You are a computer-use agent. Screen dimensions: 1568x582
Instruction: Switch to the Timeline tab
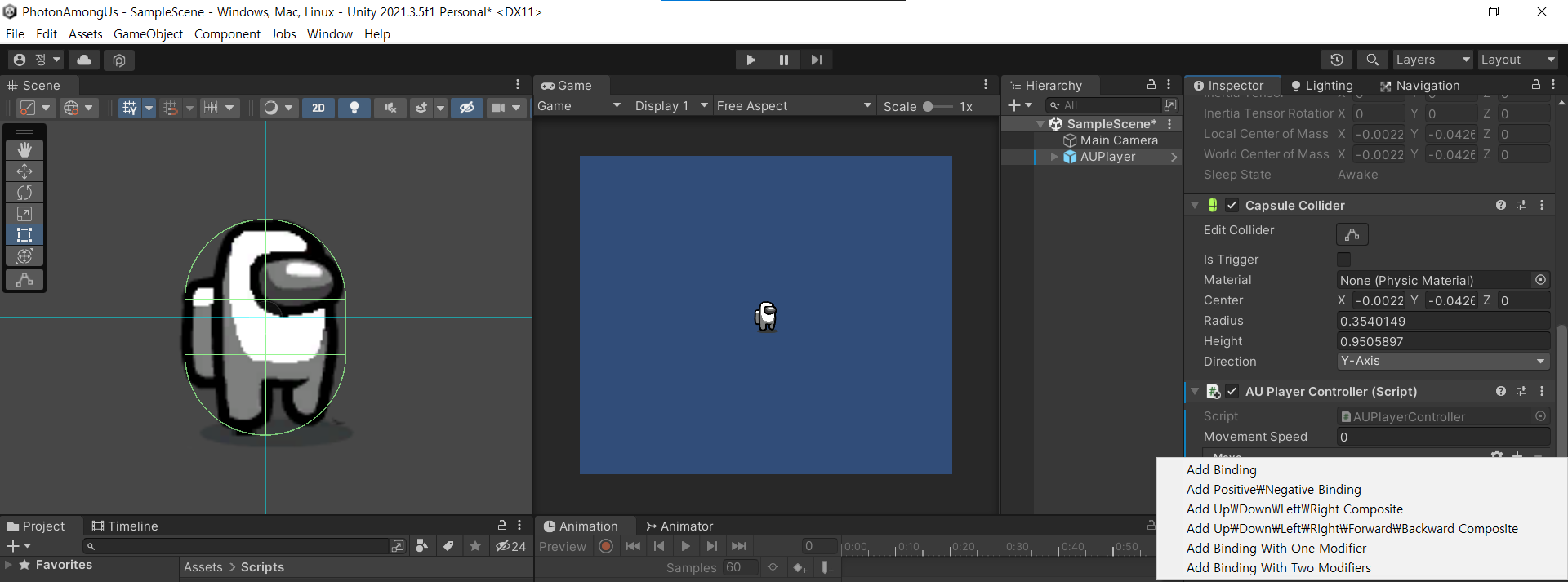pyautogui.click(x=125, y=526)
